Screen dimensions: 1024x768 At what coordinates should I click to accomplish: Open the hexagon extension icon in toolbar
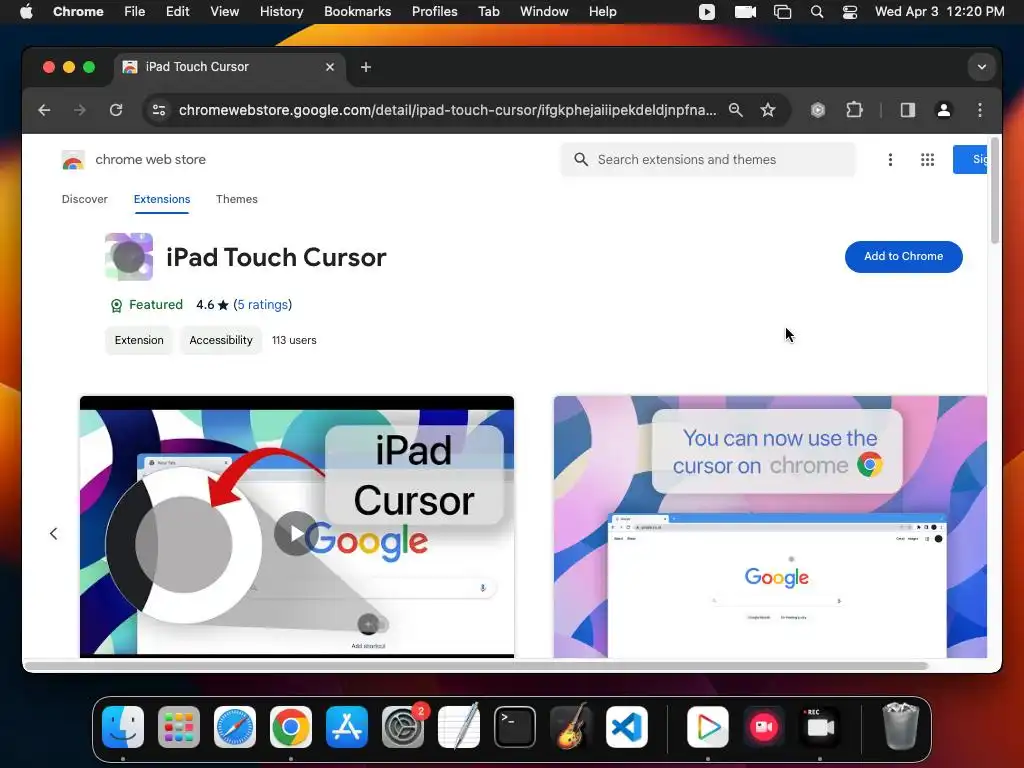[x=818, y=110]
